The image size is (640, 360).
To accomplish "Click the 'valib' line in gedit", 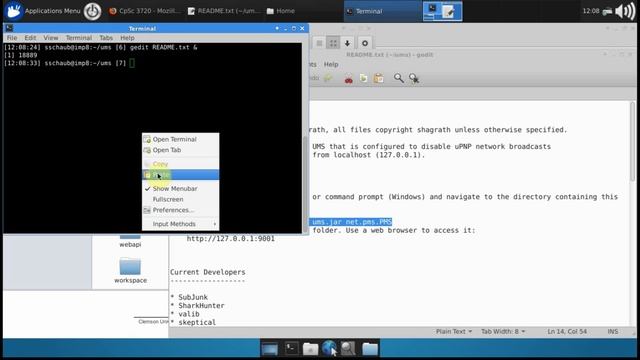I will [x=189, y=314].
